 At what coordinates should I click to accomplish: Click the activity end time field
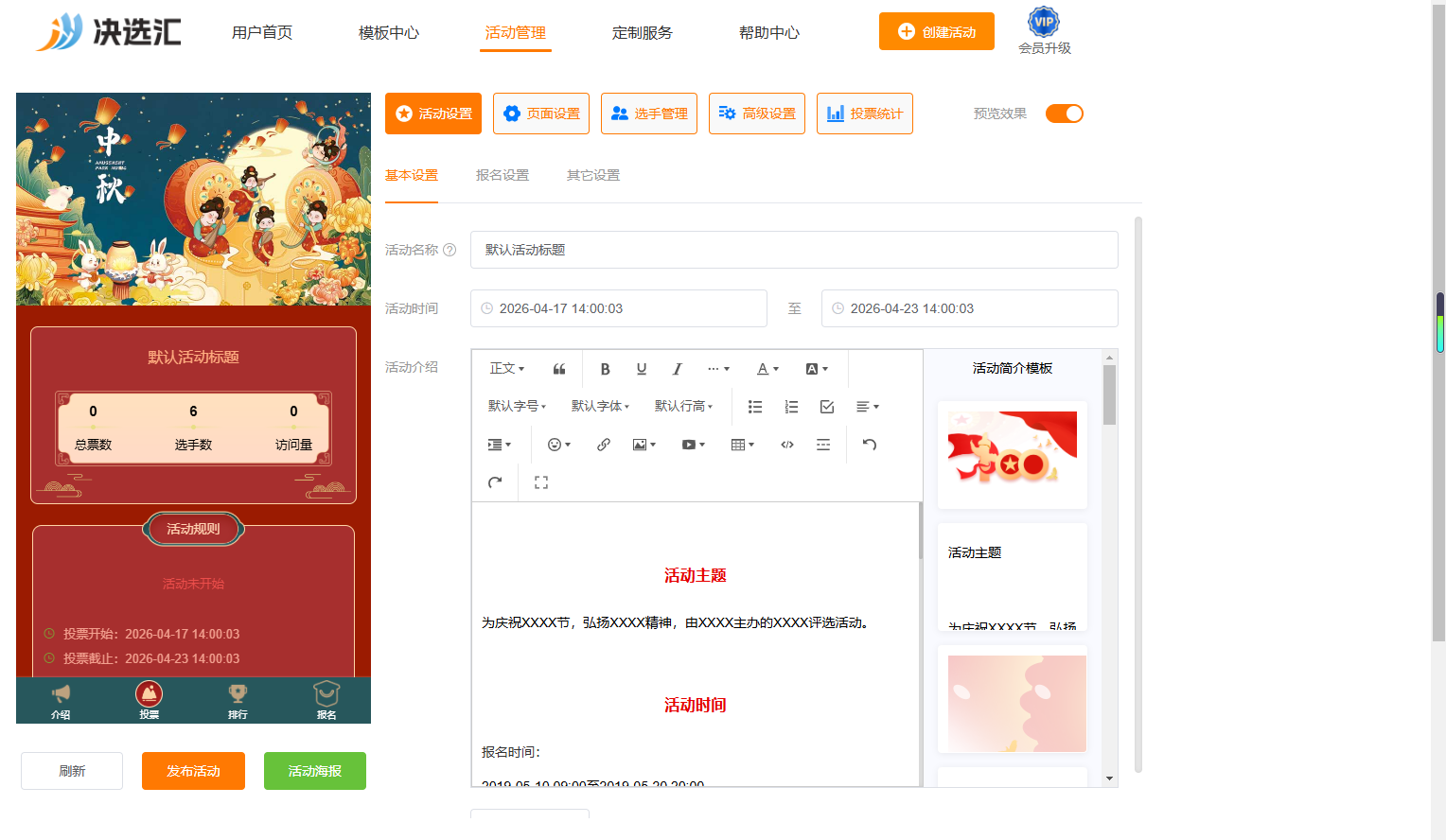pos(970,308)
